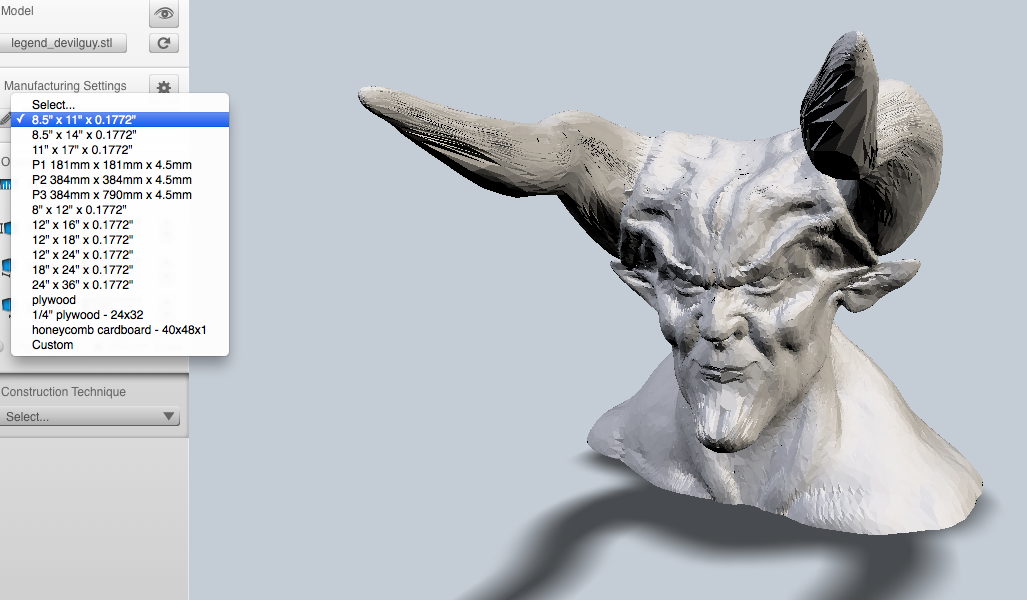Select 8.5" x 11" x 0.1772" sheet size
Screen dimensions: 1027x600
click(120, 120)
